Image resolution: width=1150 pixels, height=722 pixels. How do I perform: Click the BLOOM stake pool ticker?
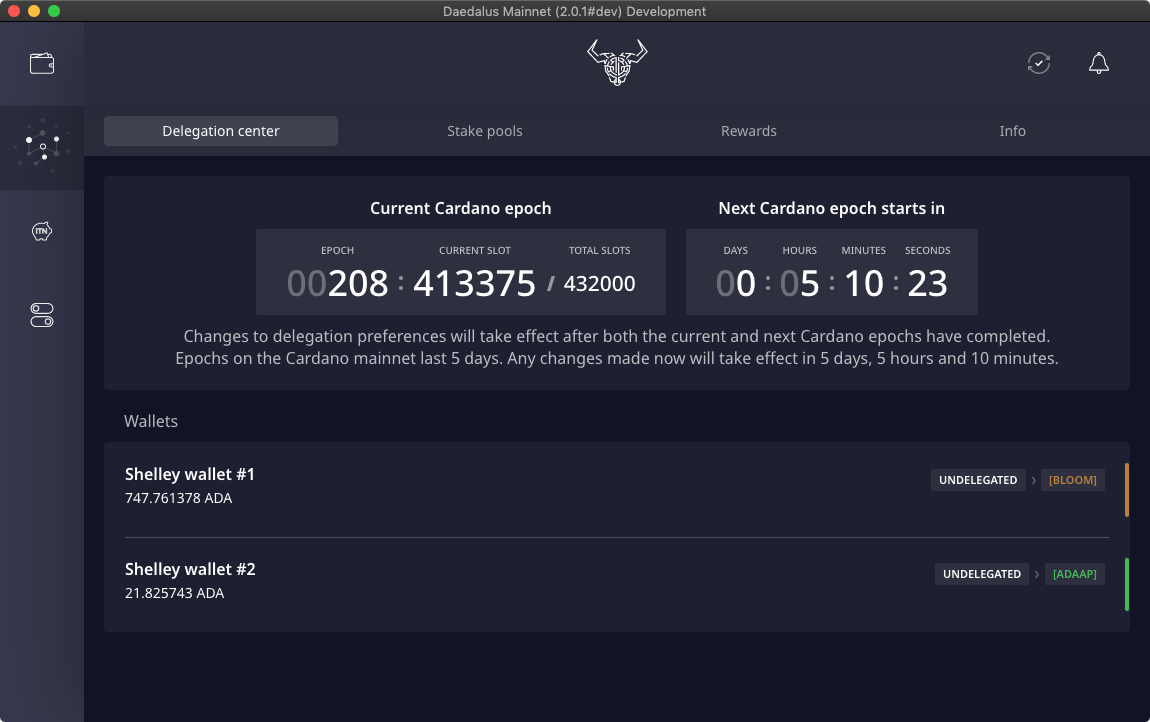coord(1072,480)
